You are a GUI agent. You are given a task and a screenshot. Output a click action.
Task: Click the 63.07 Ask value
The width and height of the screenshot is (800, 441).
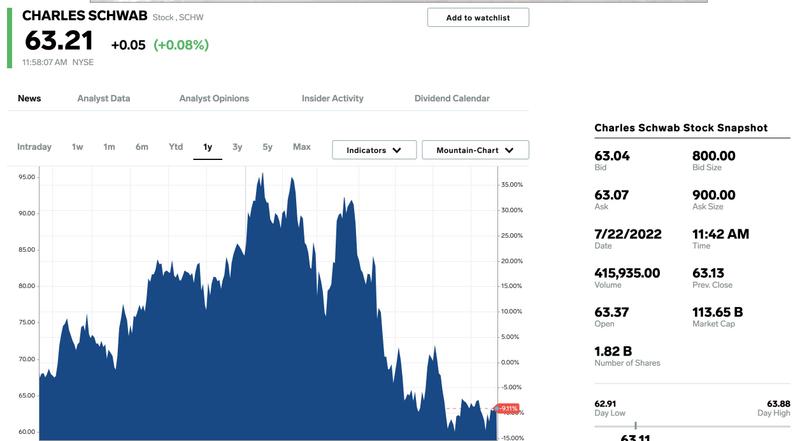611,195
